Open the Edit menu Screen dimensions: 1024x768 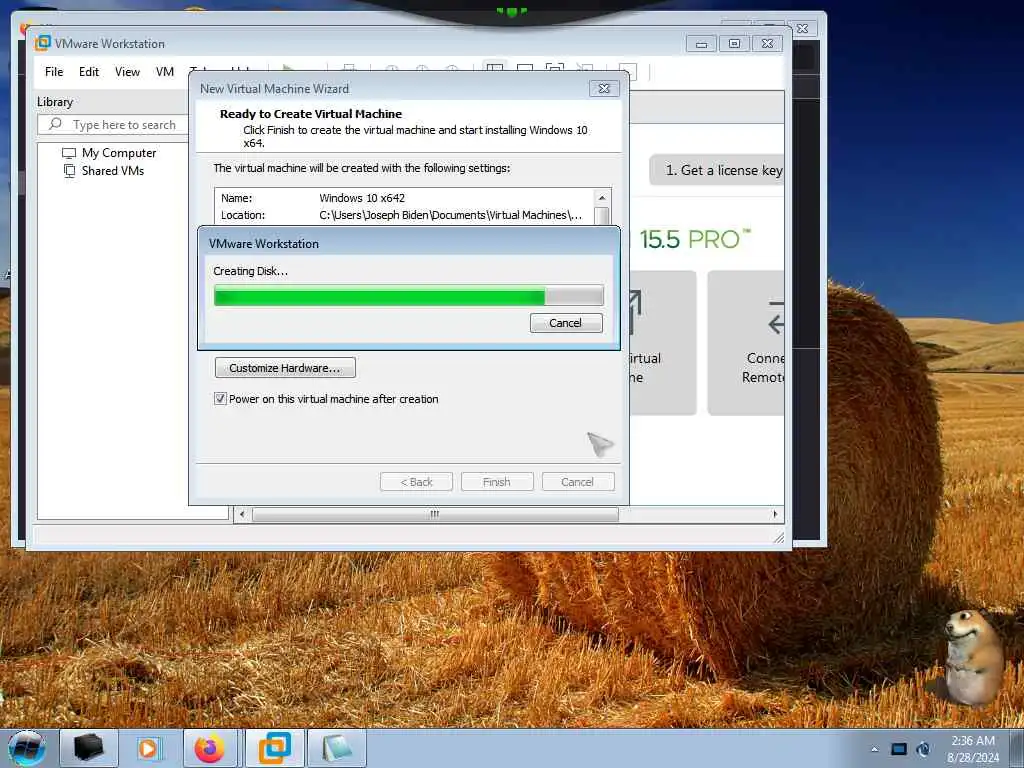pos(89,72)
